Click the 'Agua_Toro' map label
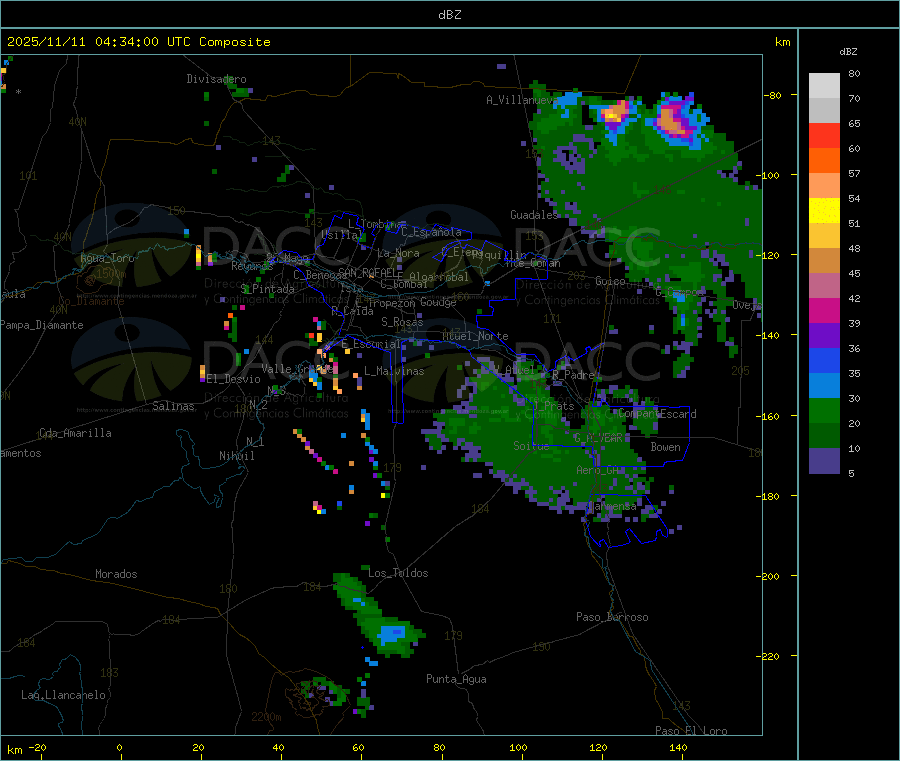The height and width of the screenshot is (761, 900). click(x=107, y=258)
